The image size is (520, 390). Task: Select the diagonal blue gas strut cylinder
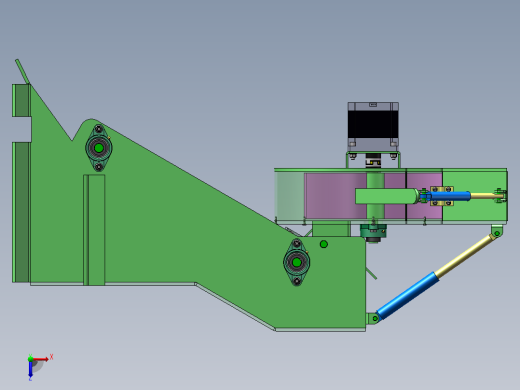[408, 295]
